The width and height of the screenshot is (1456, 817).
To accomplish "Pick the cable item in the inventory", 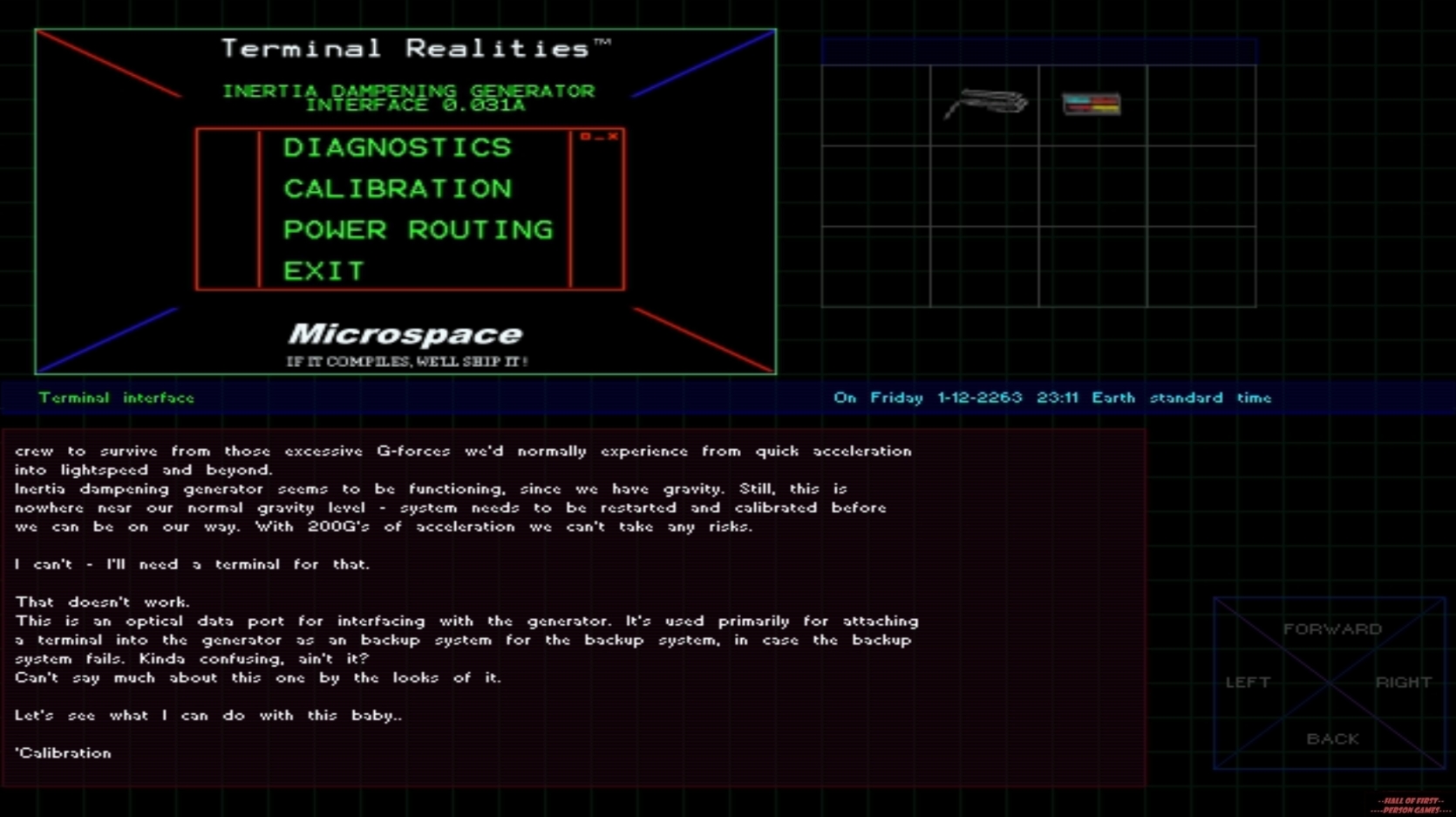I will [985, 105].
